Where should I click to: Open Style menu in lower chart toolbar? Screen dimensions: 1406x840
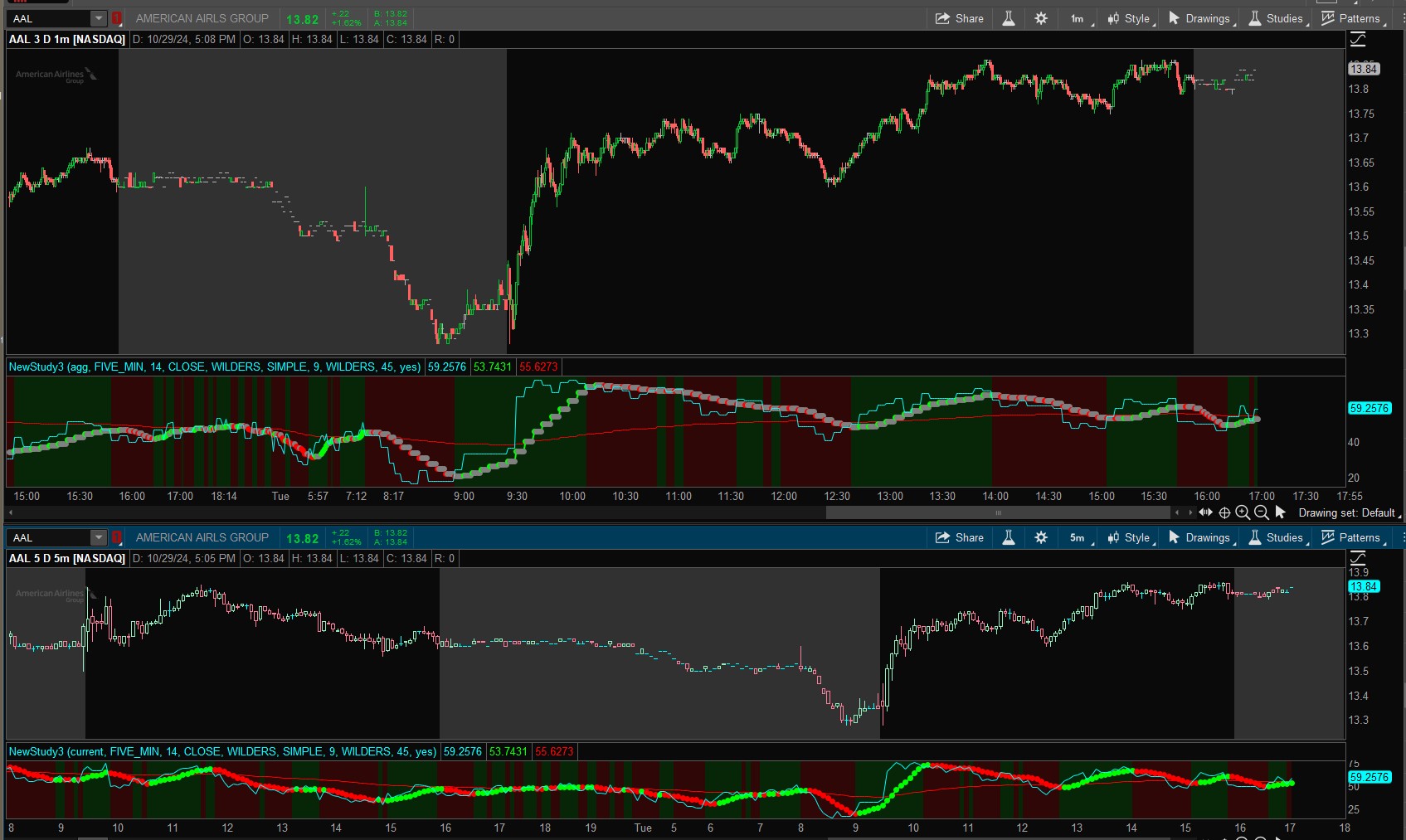click(x=1131, y=537)
